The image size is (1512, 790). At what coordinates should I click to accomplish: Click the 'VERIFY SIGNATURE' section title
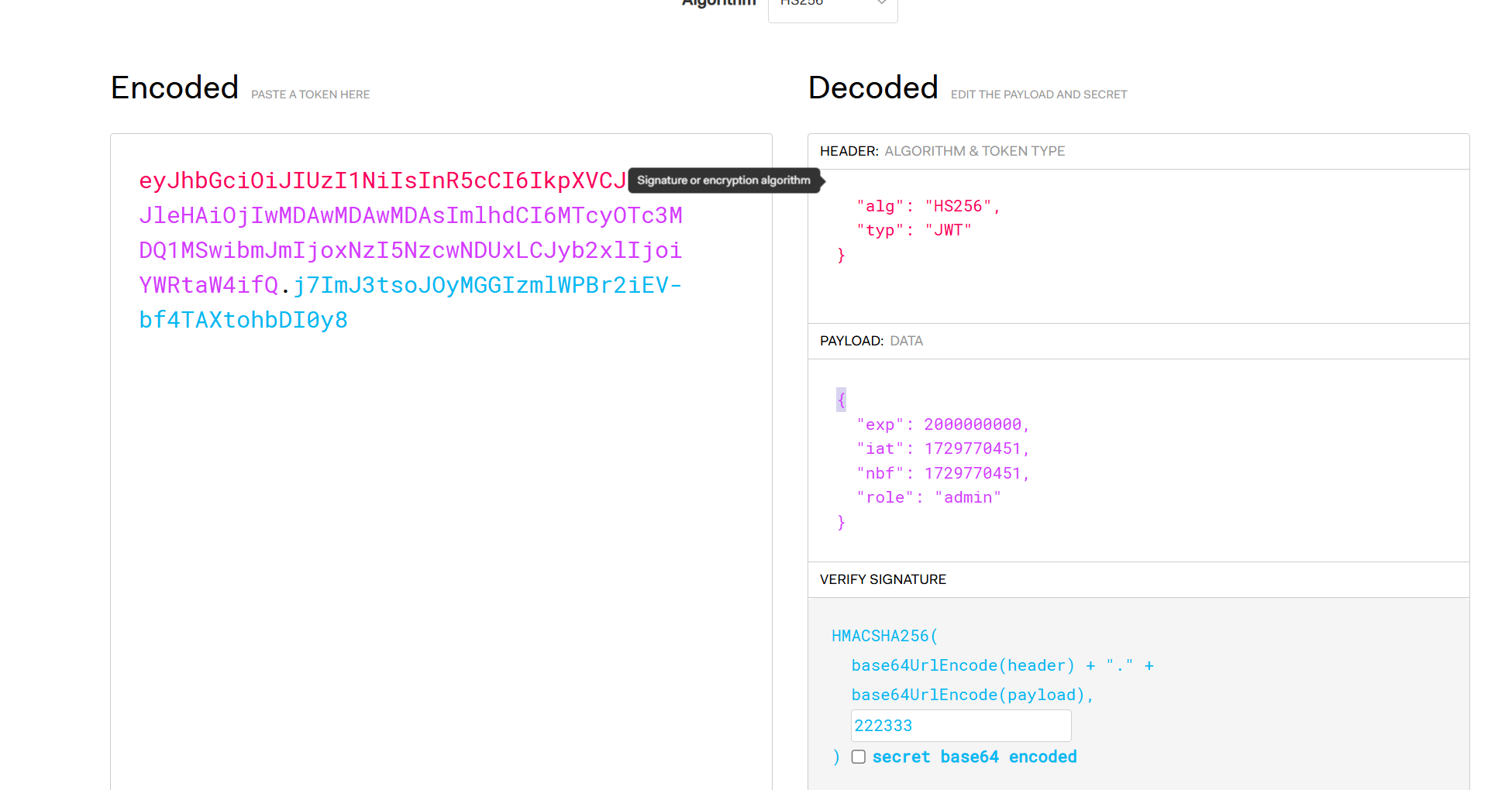(883, 579)
